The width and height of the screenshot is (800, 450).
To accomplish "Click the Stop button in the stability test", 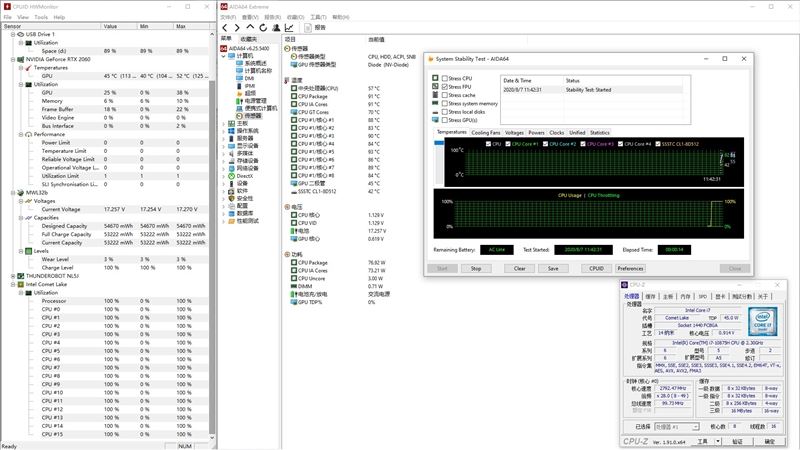I will pos(476,268).
